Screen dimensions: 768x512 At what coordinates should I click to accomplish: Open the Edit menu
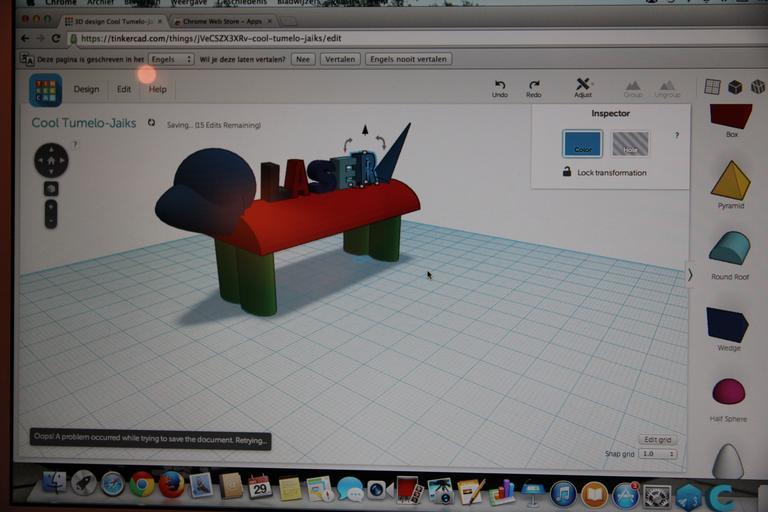tap(124, 89)
